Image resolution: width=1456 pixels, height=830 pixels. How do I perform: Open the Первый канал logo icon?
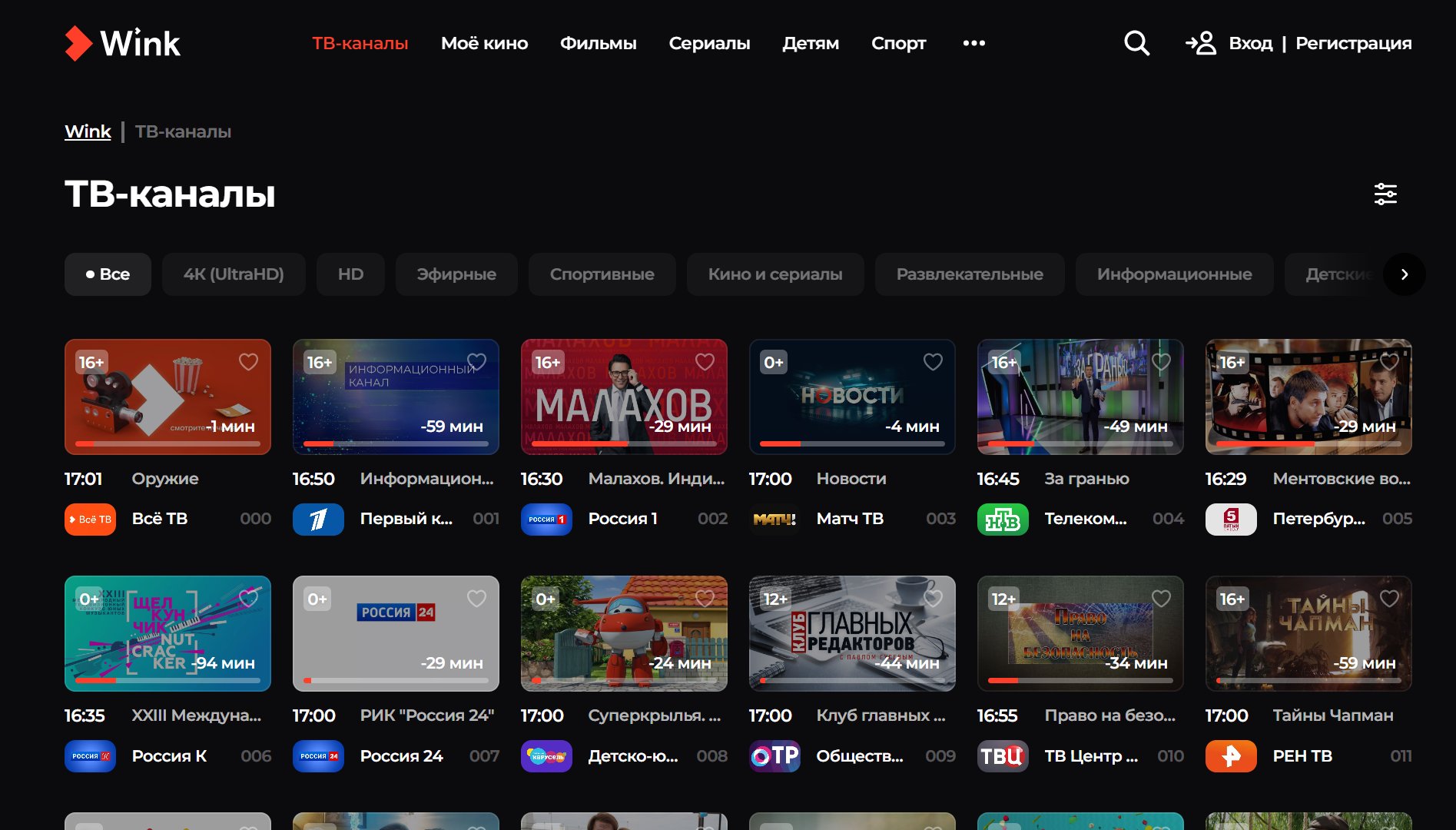pyautogui.click(x=318, y=520)
